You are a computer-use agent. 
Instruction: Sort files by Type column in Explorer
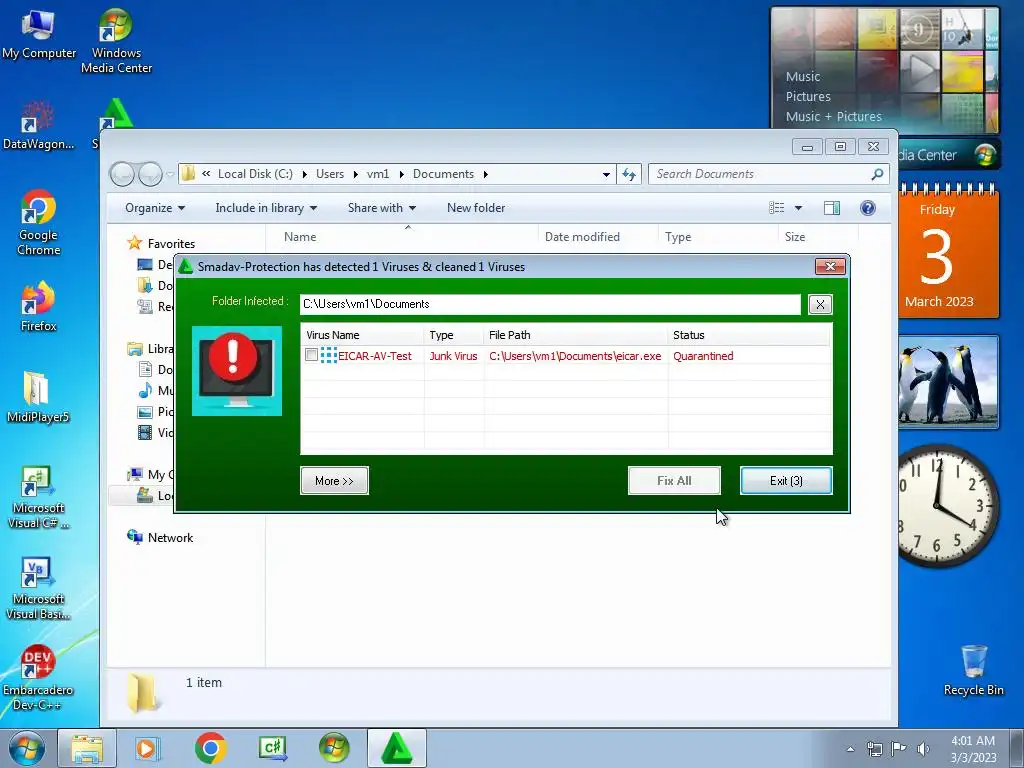pos(678,237)
